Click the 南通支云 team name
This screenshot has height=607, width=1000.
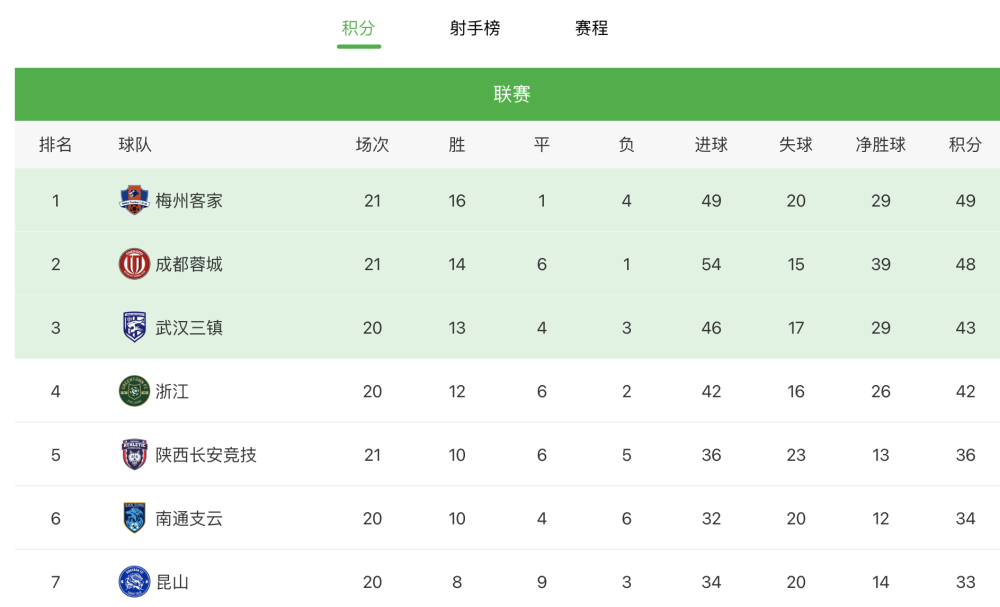point(189,518)
